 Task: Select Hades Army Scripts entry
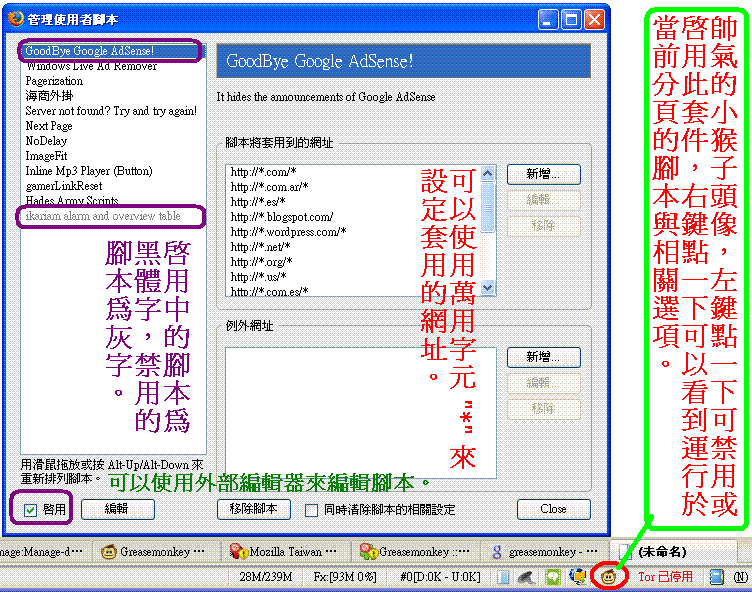tap(113, 200)
